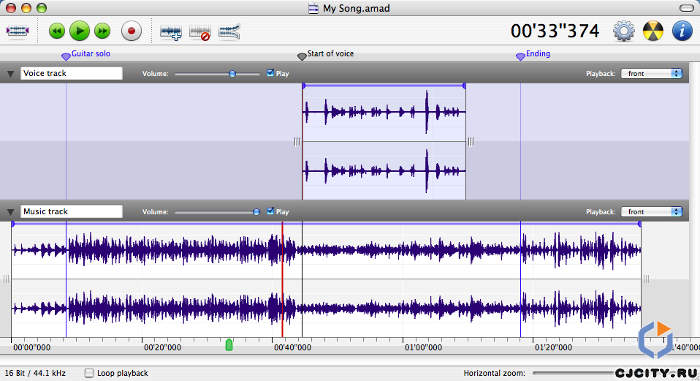Image resolution: width=700 pixels, height=381 pixels.
Task: Enable the Loop playback checkbox
Action: (89, 373)
